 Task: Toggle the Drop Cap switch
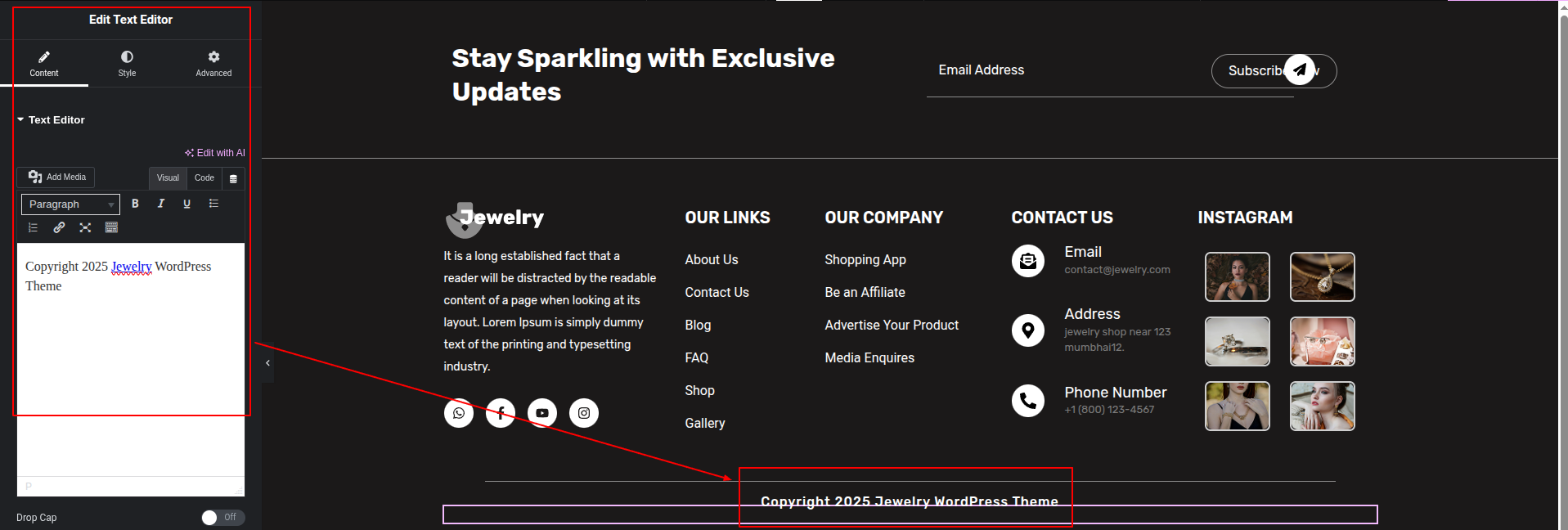[x=222, y=517]
